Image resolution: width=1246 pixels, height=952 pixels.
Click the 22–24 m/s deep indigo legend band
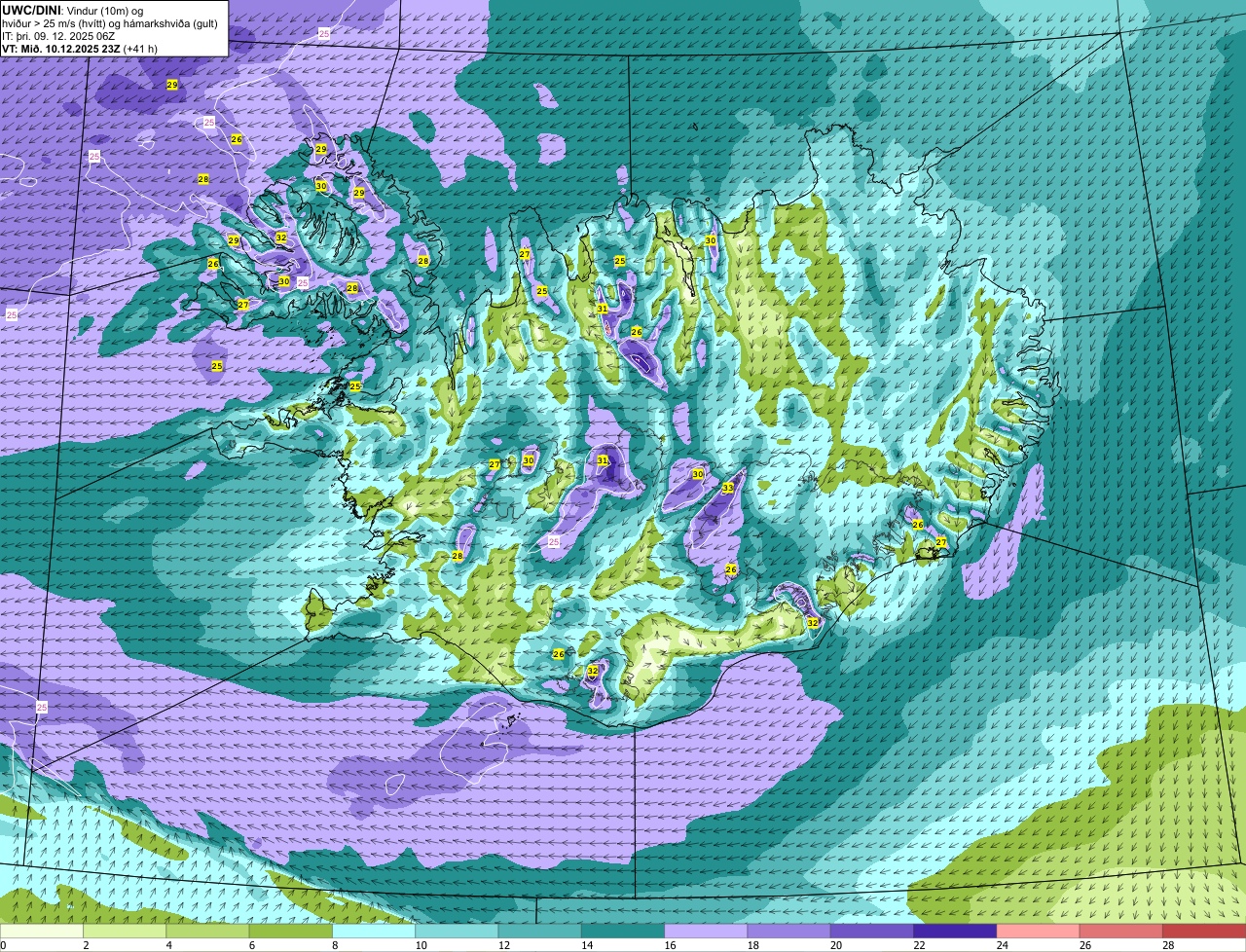[x=955, y=931]
